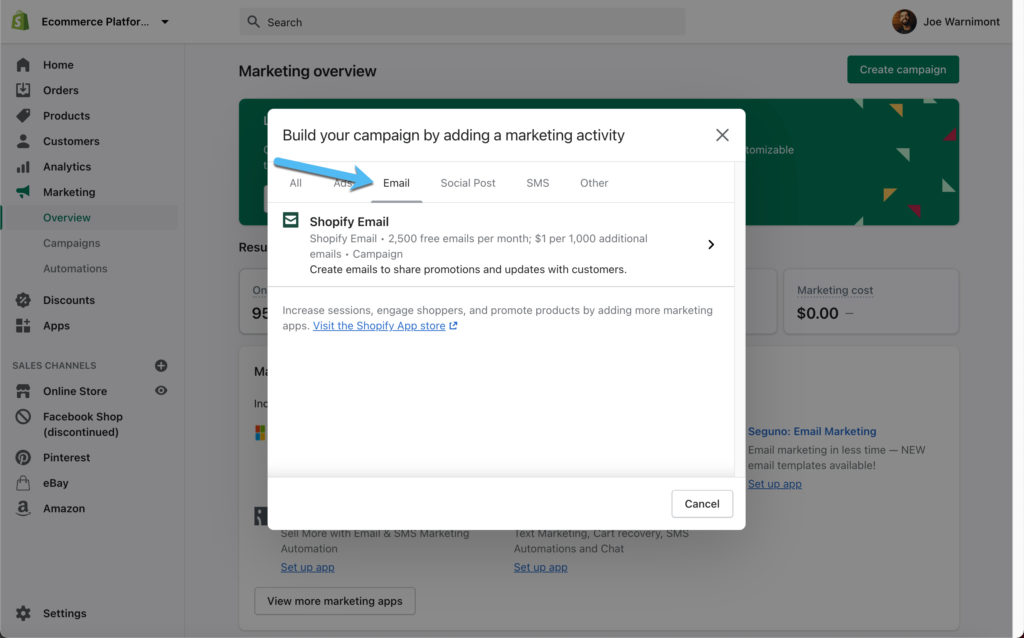Click the Marketing cost label
Viewport: 1024px width, 638px height.
835,290
